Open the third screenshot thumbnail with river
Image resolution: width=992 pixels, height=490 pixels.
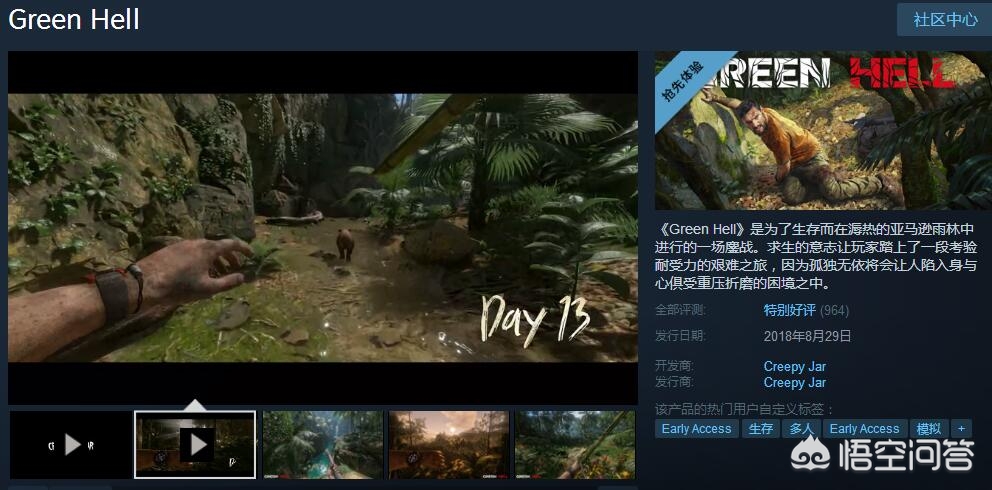(x=322, y=444)
